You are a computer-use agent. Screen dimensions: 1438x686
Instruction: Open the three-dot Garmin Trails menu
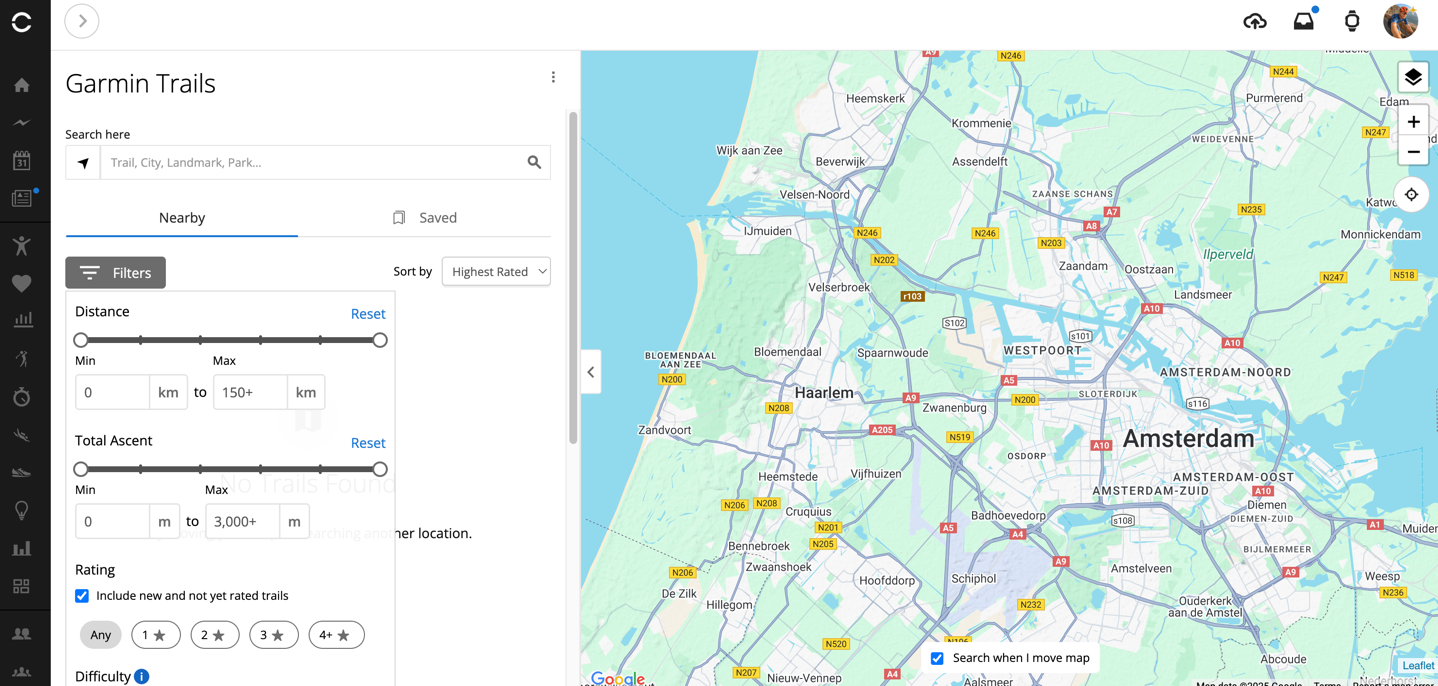point(553,77)
